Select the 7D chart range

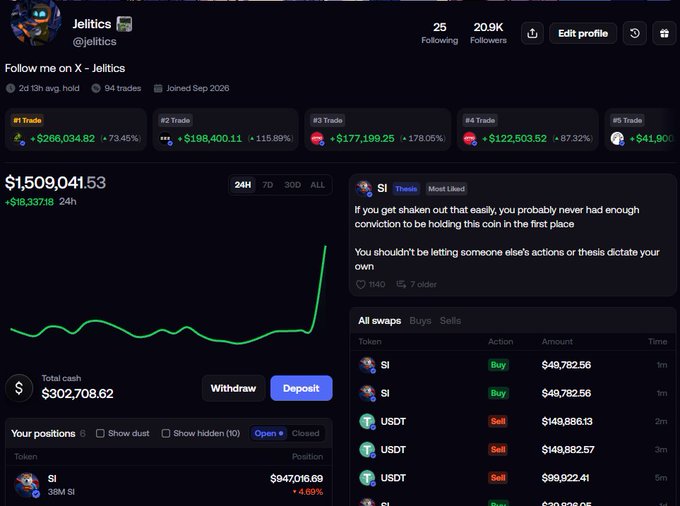pos(268,185)
